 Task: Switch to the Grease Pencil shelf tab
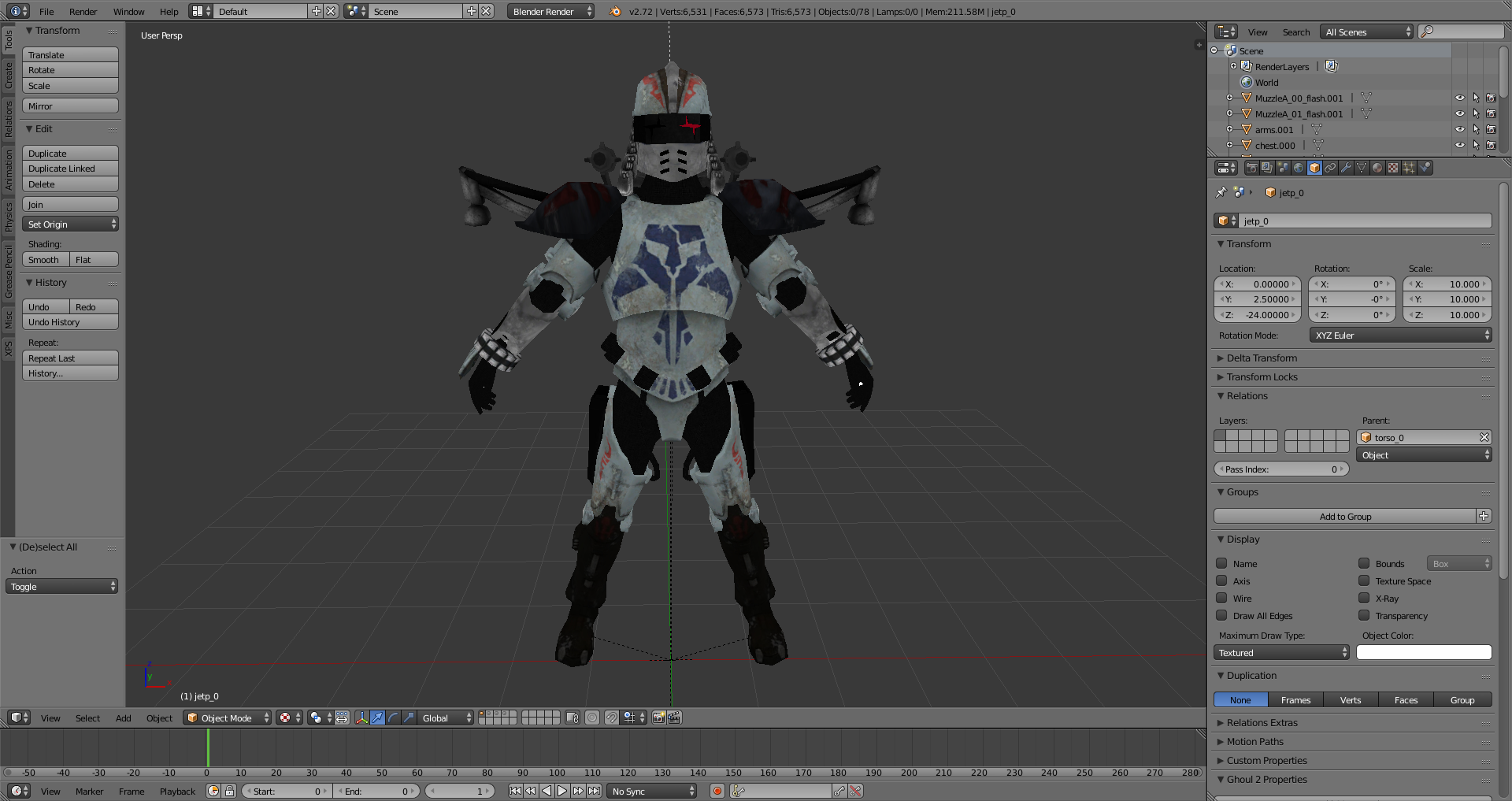(8, 271)
